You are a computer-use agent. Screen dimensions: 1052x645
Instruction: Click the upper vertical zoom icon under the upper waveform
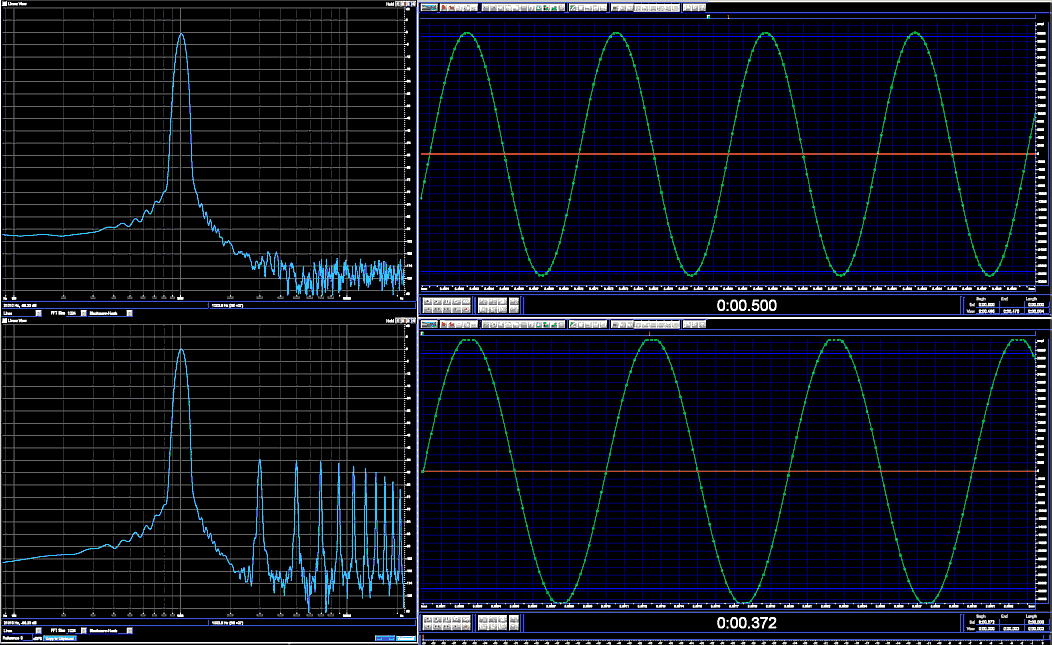(514, 301)
